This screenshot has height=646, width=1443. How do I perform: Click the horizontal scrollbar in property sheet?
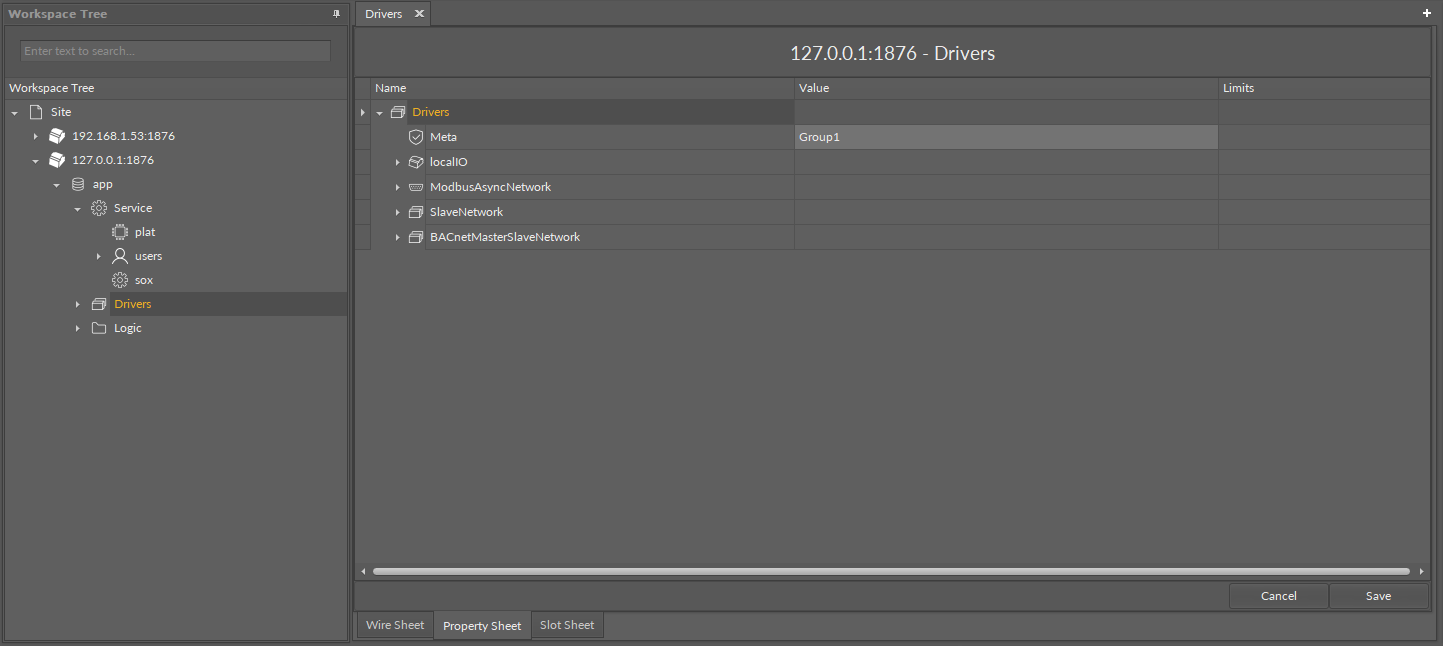pyautogui.click(x=890, y=571)
